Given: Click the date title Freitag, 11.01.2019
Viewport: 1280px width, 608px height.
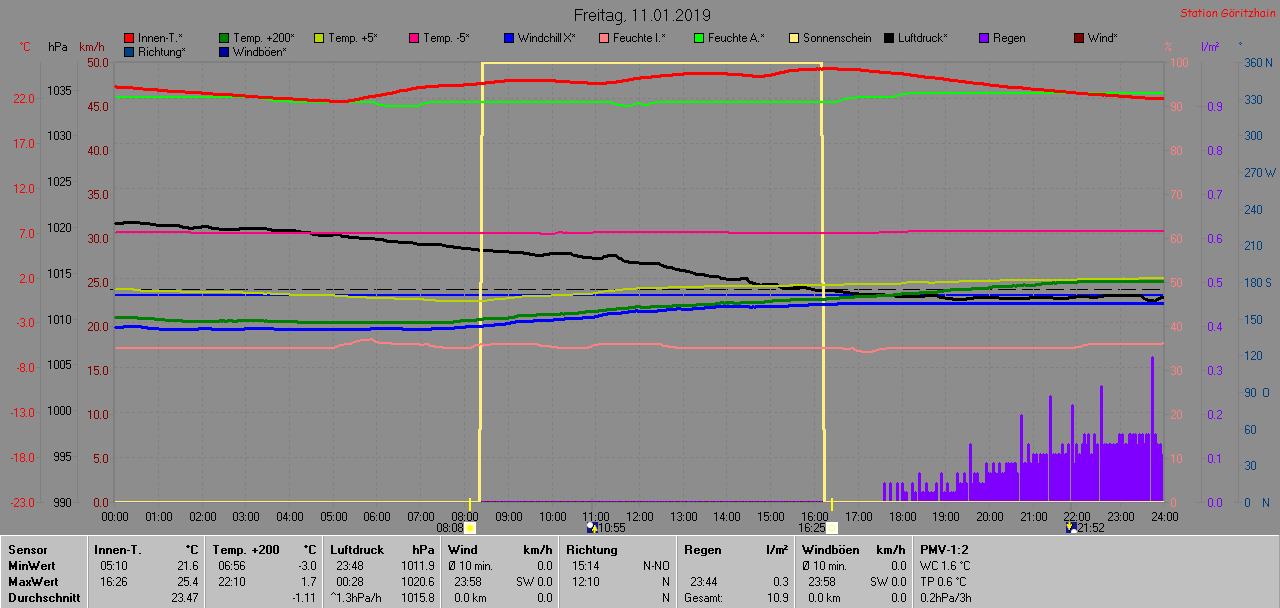Looking at the screenshot, I should [642, 15].
